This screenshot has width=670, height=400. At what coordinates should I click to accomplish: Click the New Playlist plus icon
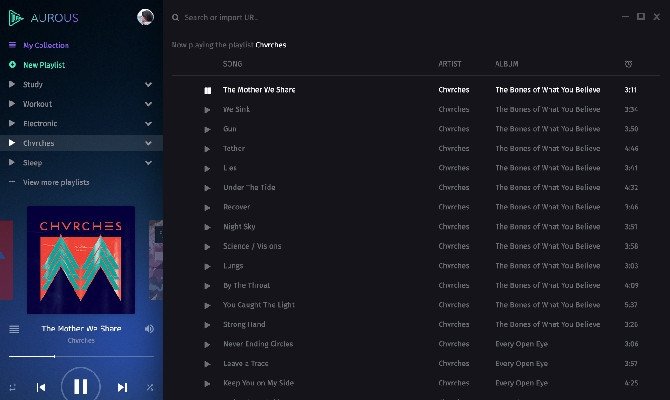click(12, 65)
